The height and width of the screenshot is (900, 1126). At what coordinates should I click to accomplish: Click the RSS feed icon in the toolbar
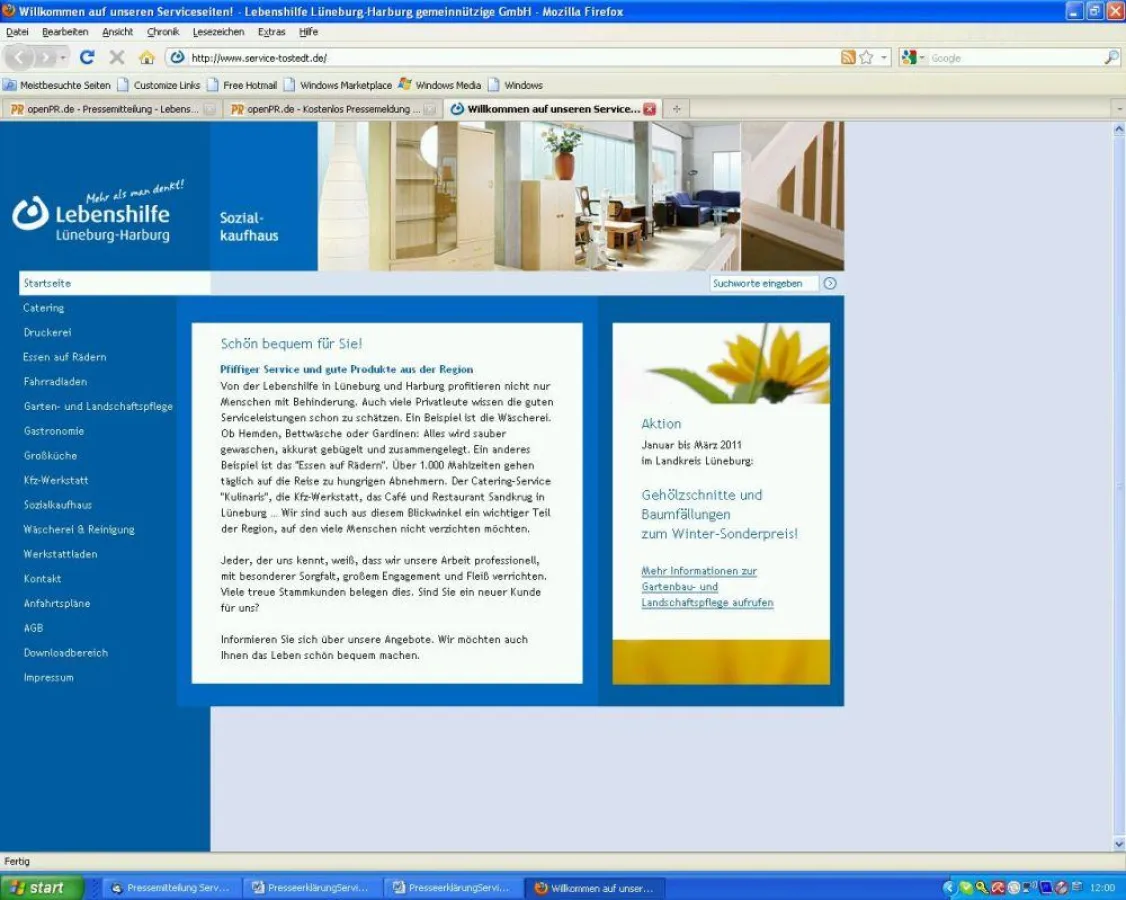pos(849,57)
